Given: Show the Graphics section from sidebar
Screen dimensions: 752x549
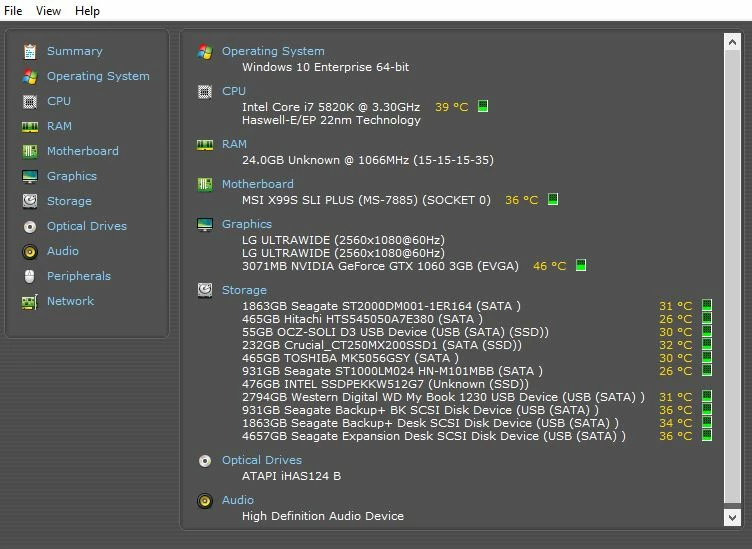Looking at the screenshot, I should (72, 176).
